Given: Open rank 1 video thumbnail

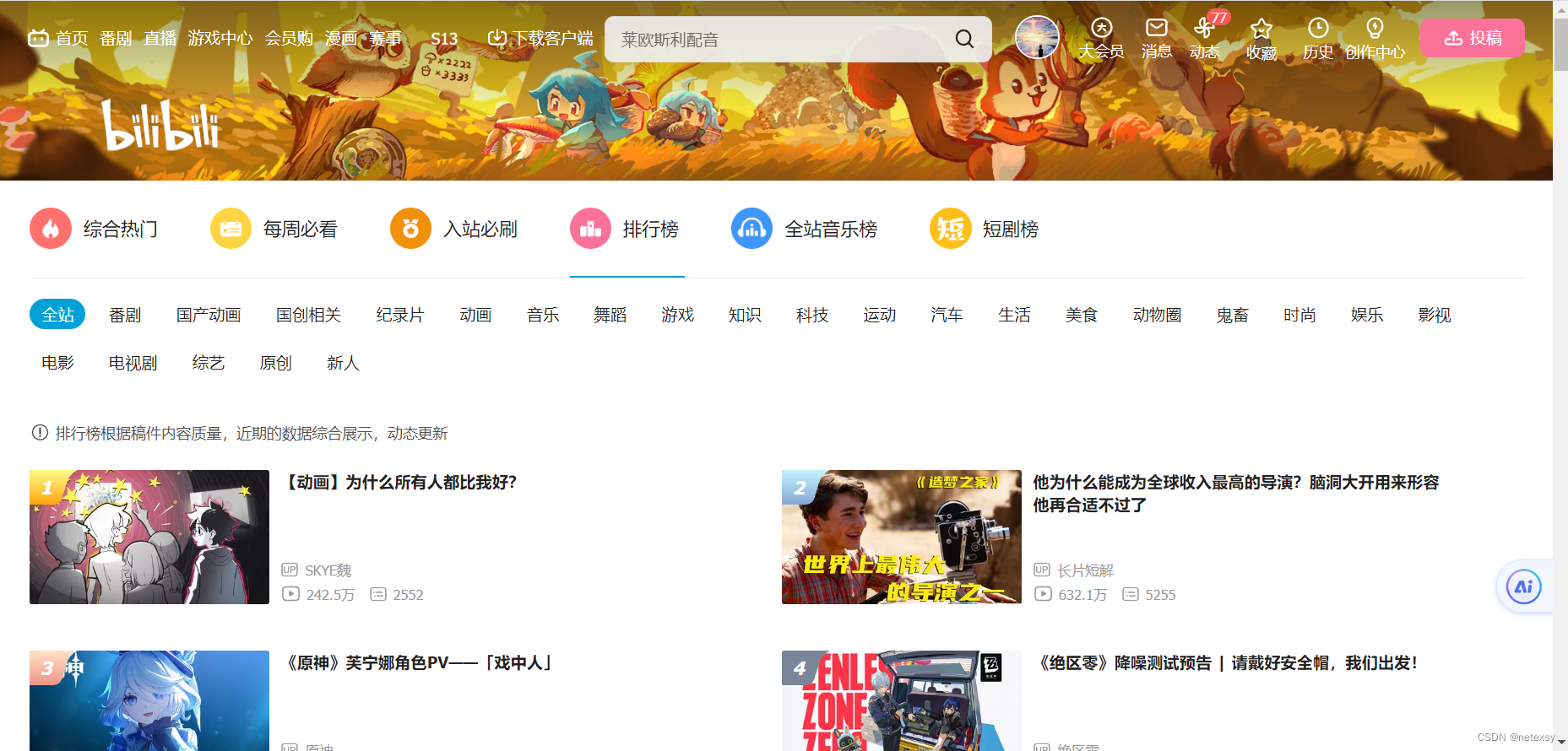Looking at the screenshot, I should pos(149,537).
